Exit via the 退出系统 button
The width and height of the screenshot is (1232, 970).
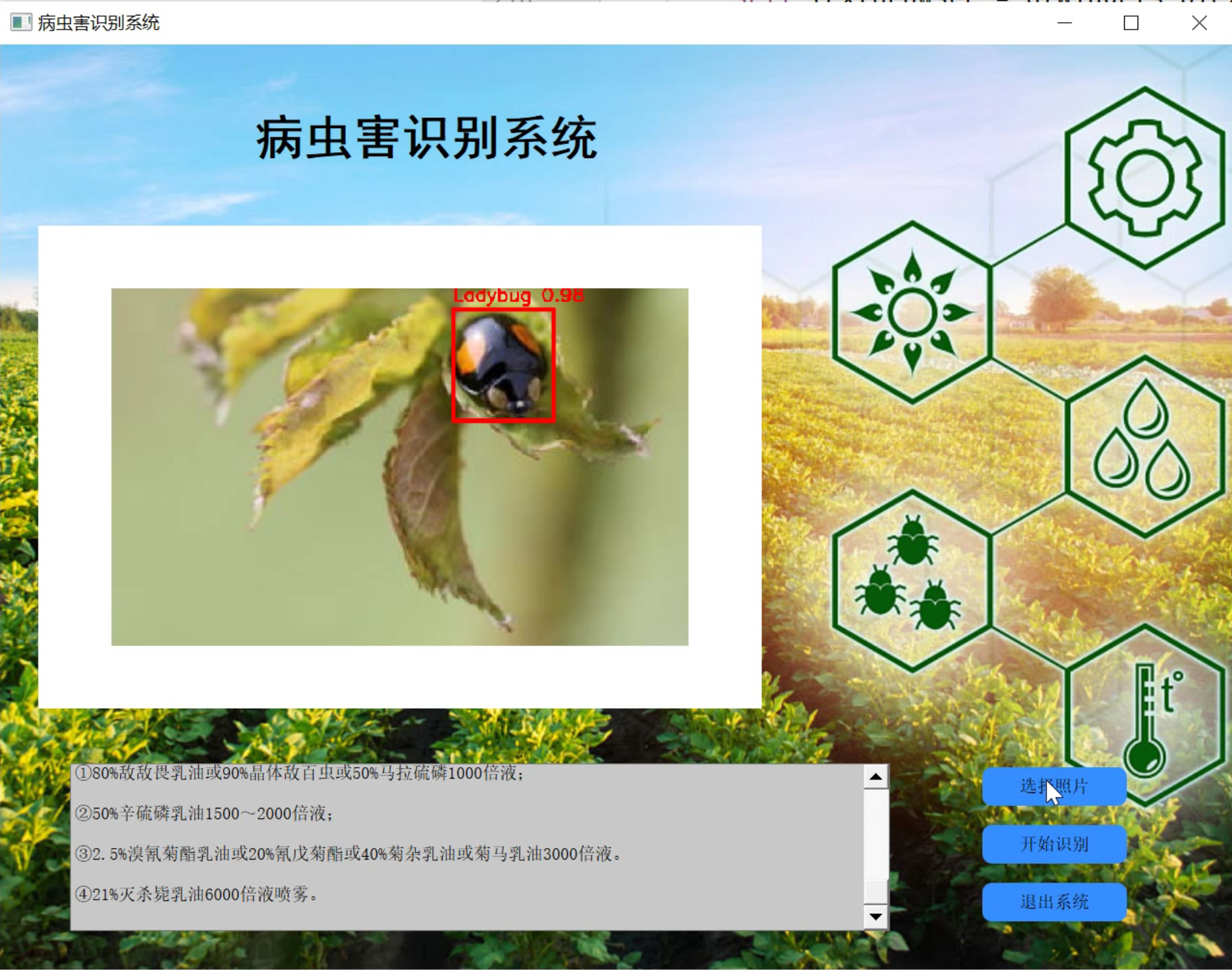pyautogui.click(x=1054, y=902)
